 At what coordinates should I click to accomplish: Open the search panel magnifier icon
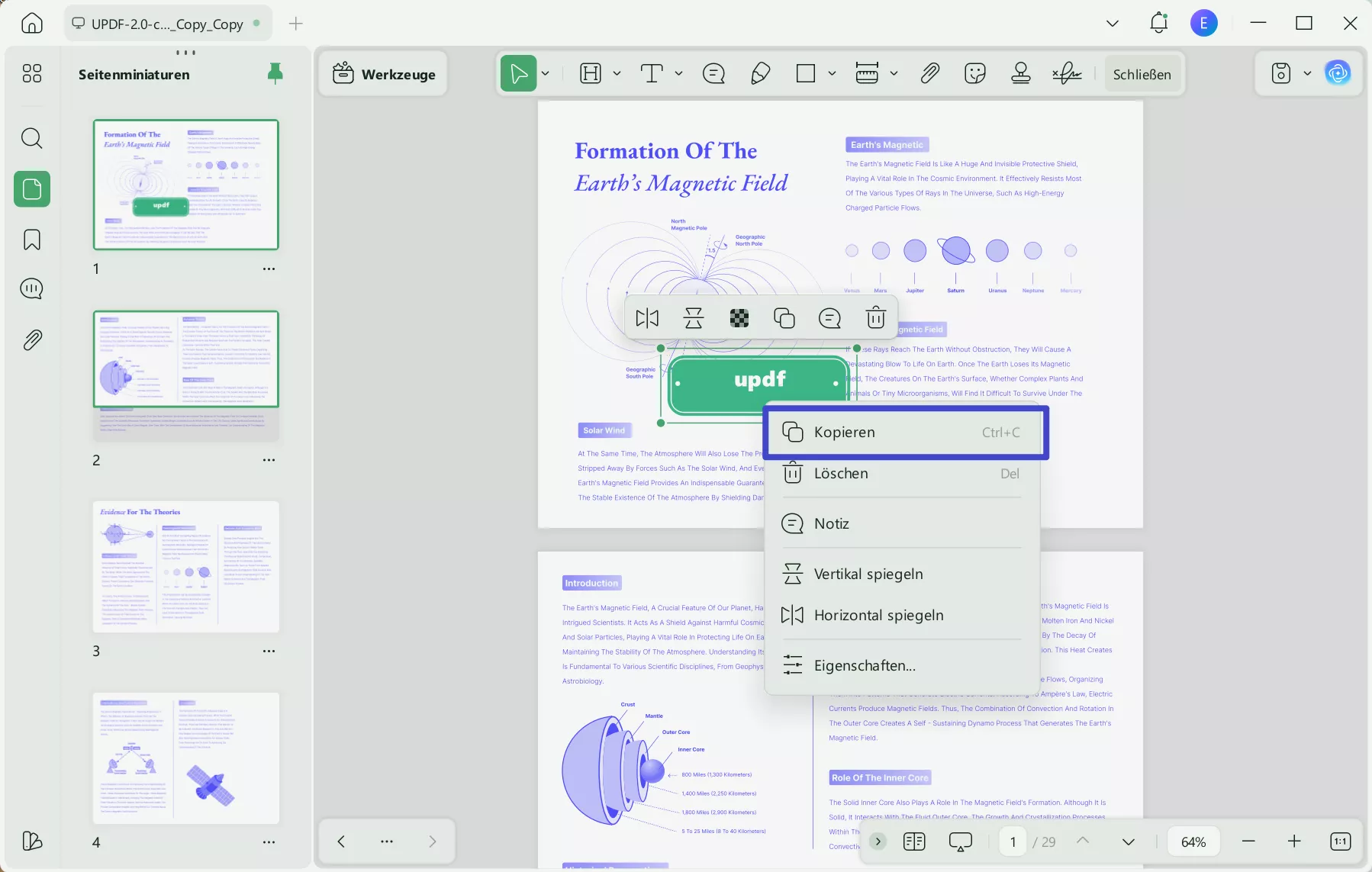click(x=32, y=138)
